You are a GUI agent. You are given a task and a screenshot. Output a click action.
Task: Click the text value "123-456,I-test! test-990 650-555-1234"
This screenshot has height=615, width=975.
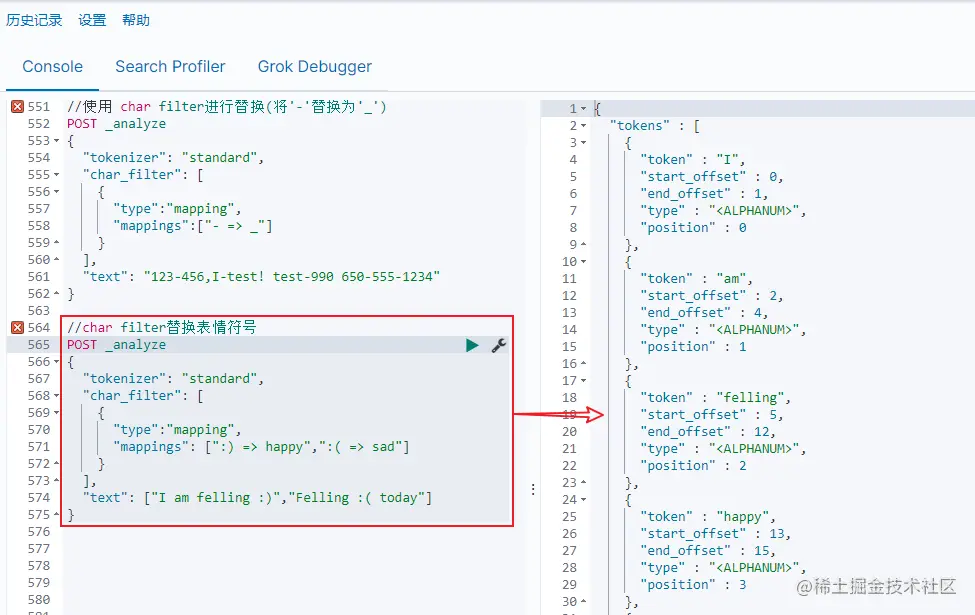click(x=292, y=277)
